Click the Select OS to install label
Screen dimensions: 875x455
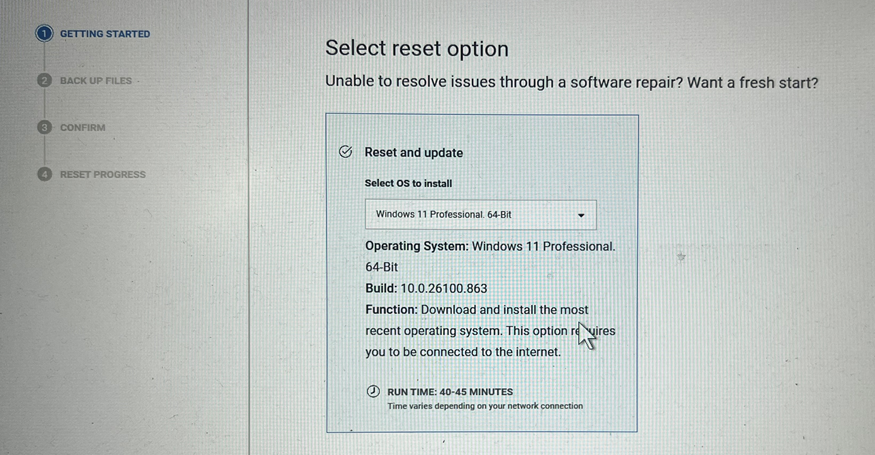click(408, 184)
